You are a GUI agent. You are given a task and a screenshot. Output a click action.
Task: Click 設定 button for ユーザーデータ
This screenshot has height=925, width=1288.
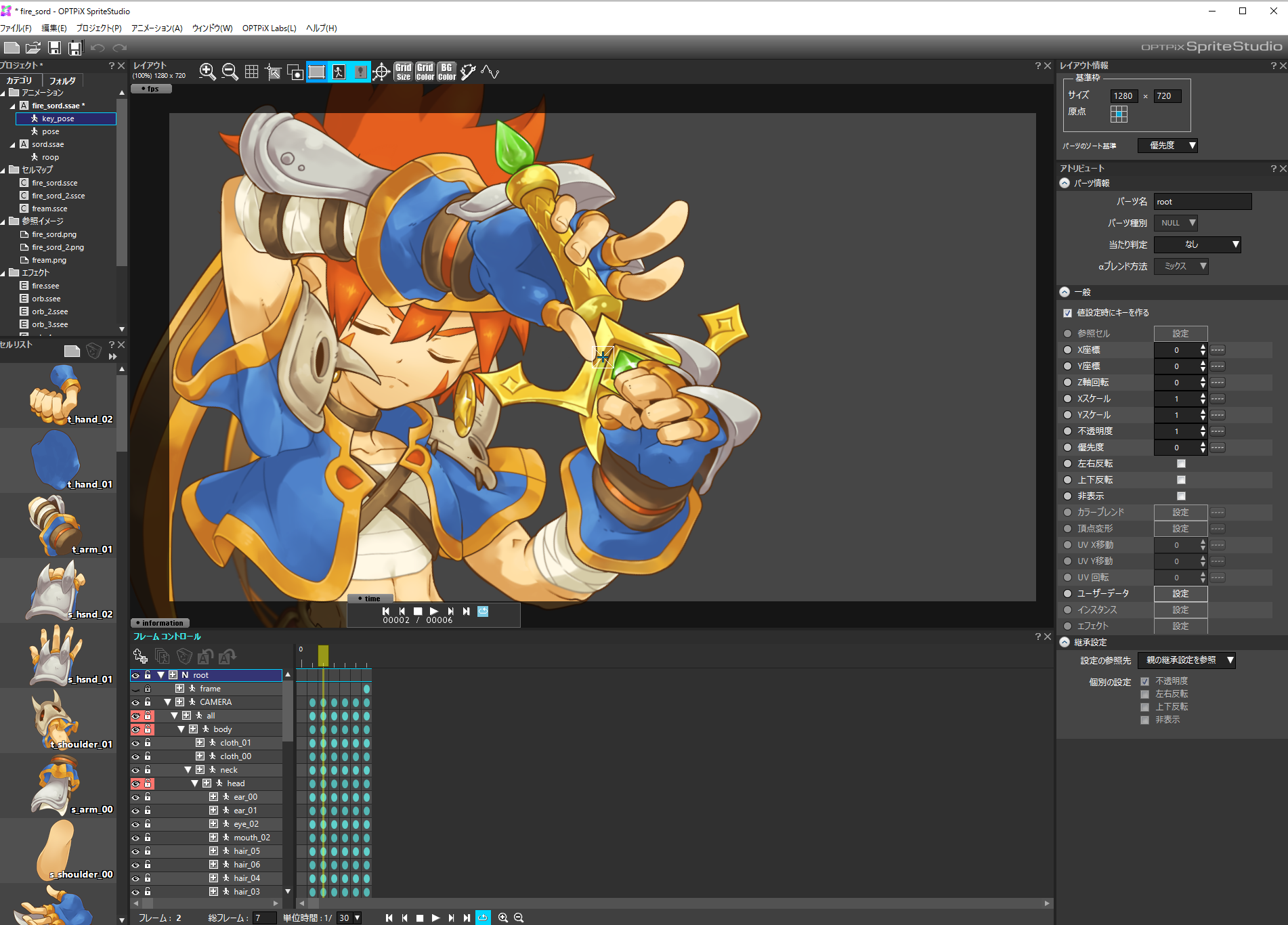(1180, 594)
